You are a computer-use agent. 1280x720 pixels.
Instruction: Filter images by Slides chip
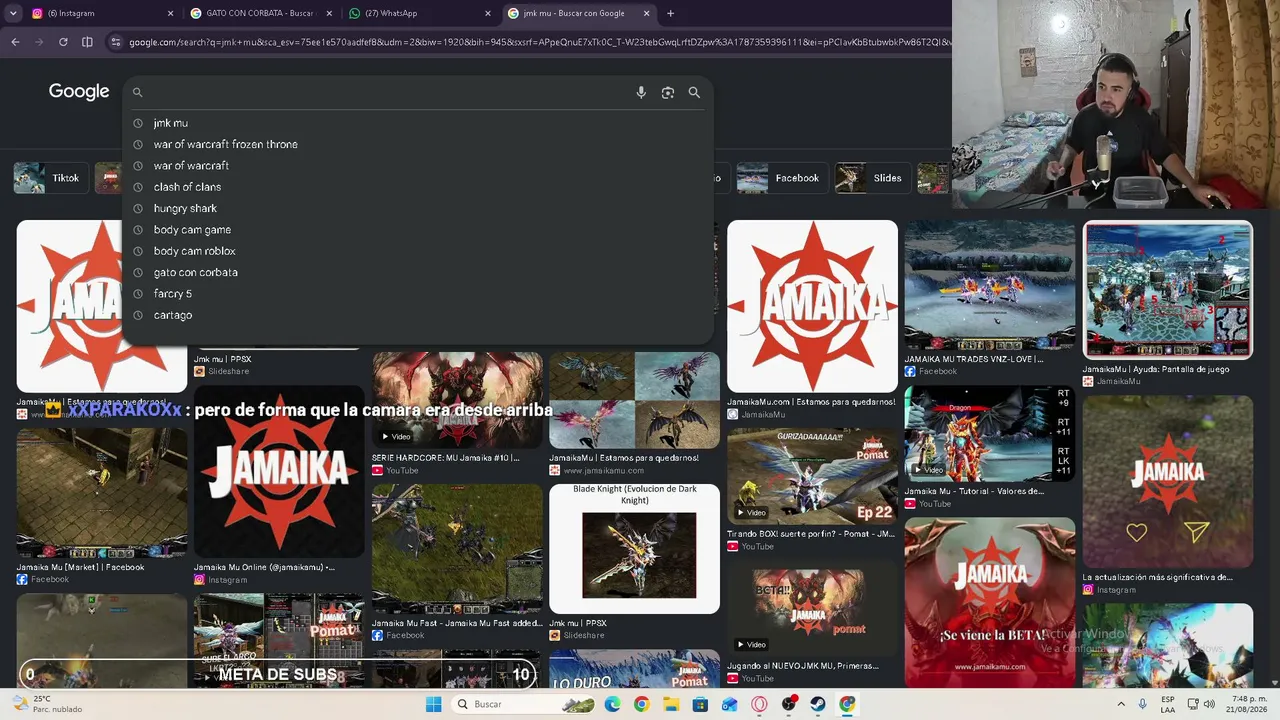pyautogui.click(x=871, y=178)
